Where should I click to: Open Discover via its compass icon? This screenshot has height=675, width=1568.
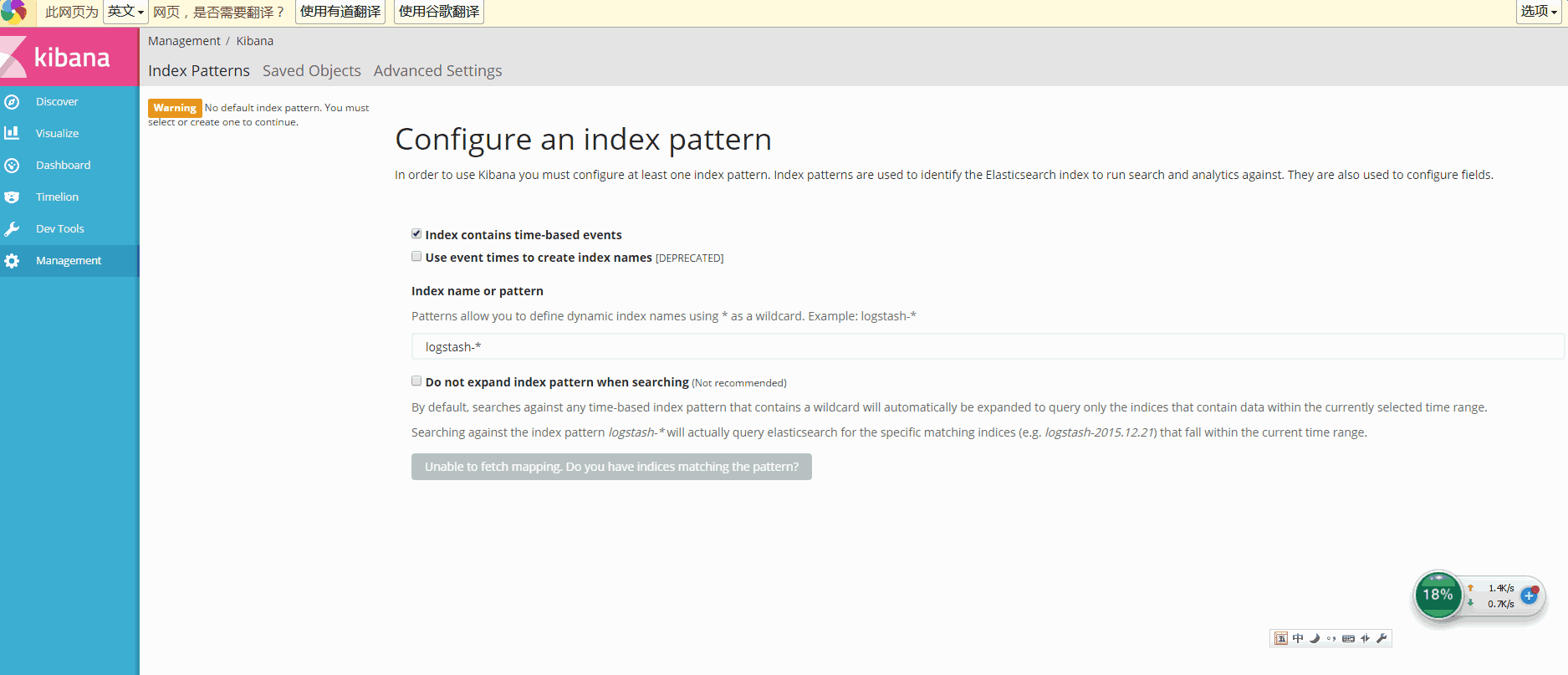(12, 102)
